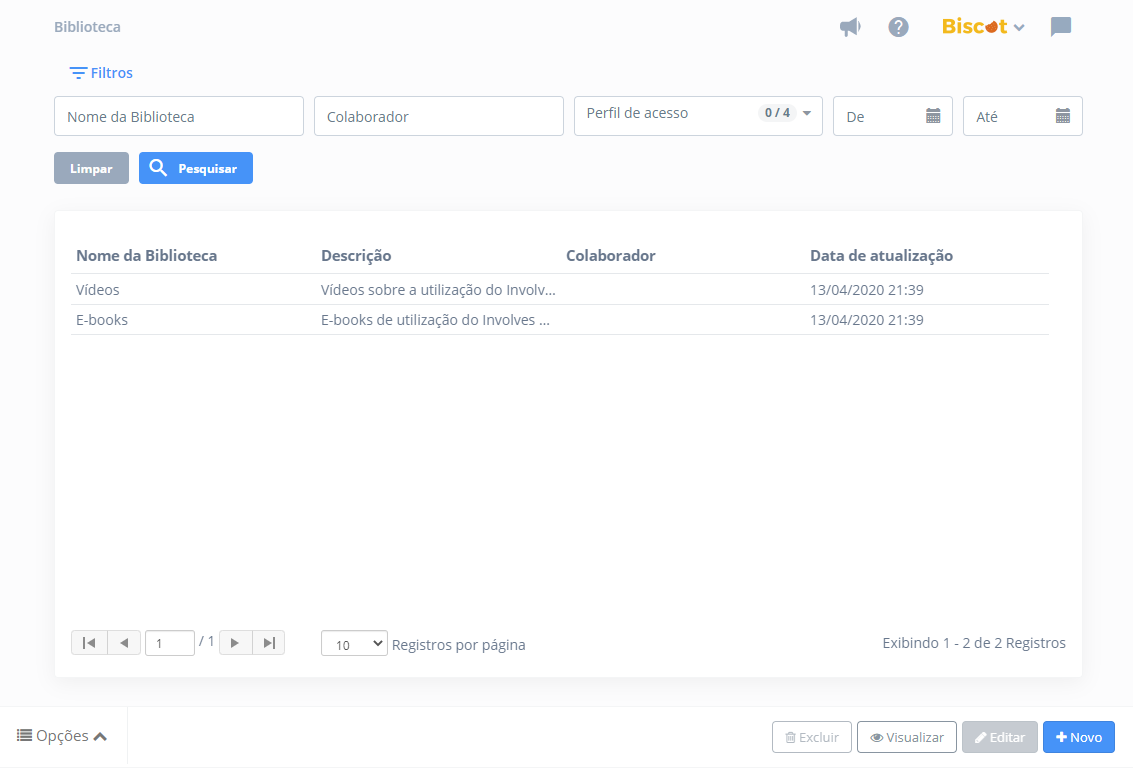Create a new library with Novo

pos(1078,737)
